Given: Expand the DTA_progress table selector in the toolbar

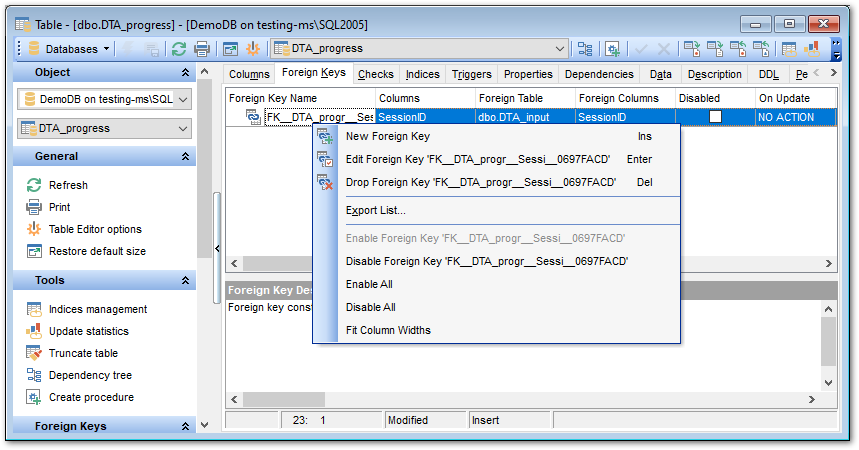Looking at the screenshot, I should click(559, 48).
